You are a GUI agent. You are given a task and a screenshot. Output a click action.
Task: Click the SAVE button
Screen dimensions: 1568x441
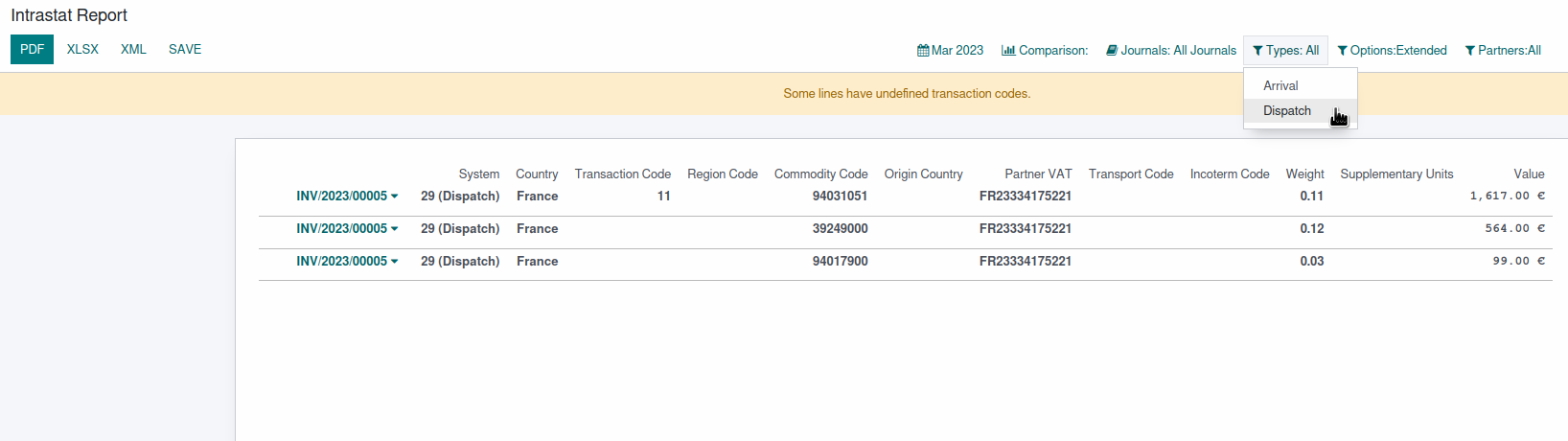point(185,50)
